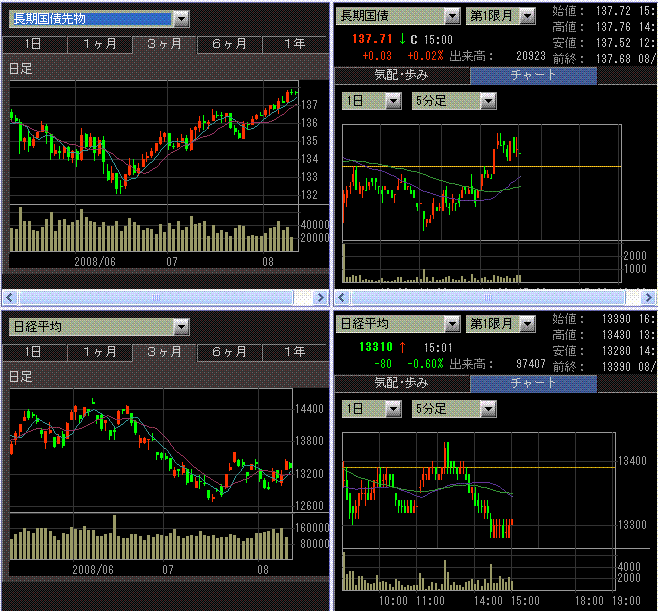Click the 137.71 current price of 長期国債
This screenshot has height=611, width=658.
[x=372, y=39]
